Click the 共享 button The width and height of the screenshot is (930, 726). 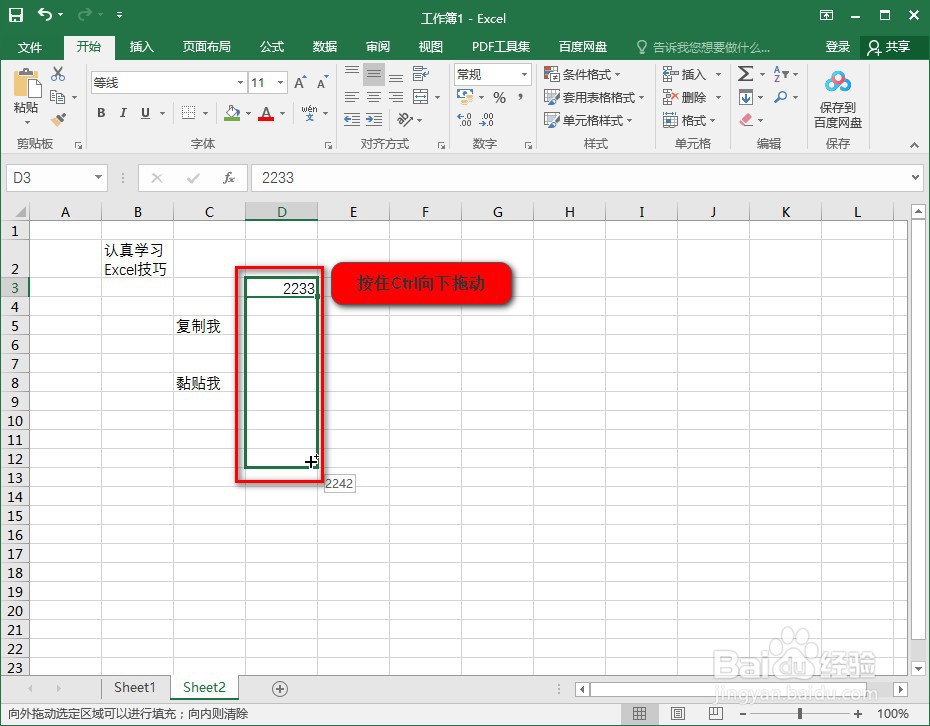899,46
